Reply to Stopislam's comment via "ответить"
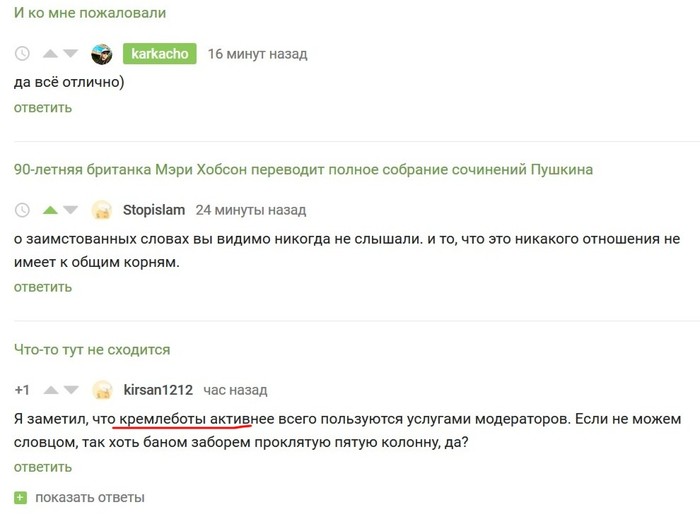This screenshot has height=519, width=700. click(x=43, y=286)
